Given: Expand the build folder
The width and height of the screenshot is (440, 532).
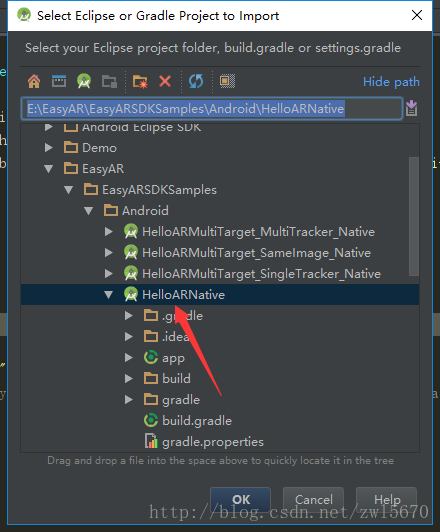Looking at the screenshot, I should pos(129,379).
